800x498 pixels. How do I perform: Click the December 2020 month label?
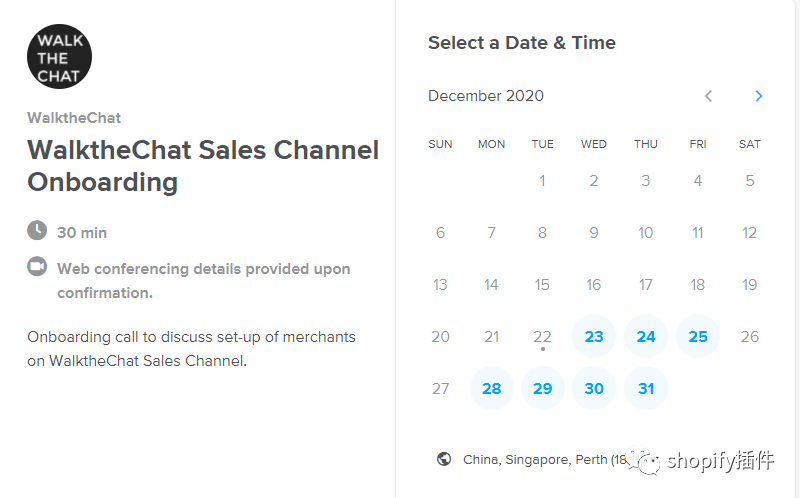click(486, 96)
